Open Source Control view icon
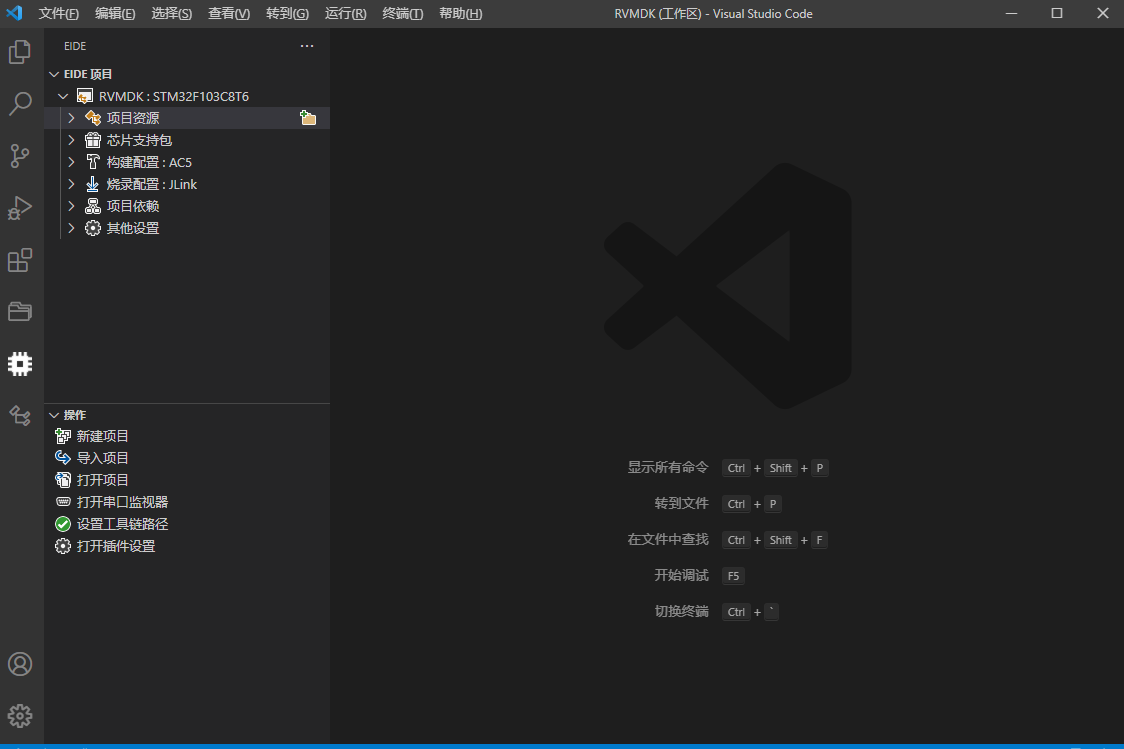This screenshot has height=749, width=1124. 20,156
